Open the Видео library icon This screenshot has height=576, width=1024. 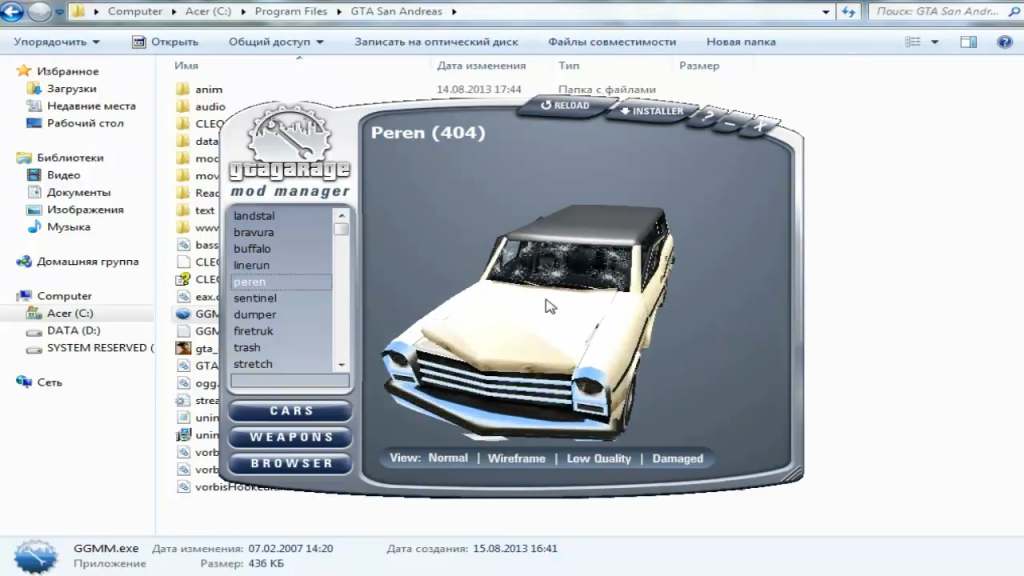click(34, 175)
